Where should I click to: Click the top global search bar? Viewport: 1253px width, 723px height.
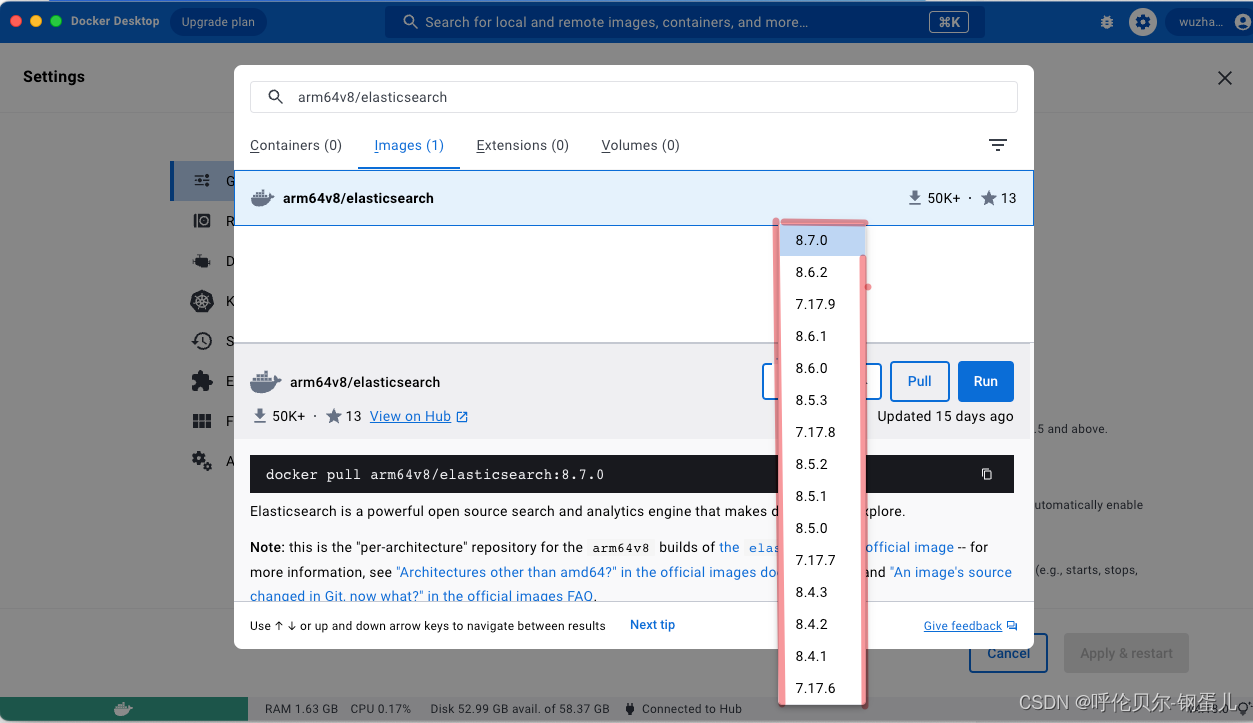click(x=685, y=22)
